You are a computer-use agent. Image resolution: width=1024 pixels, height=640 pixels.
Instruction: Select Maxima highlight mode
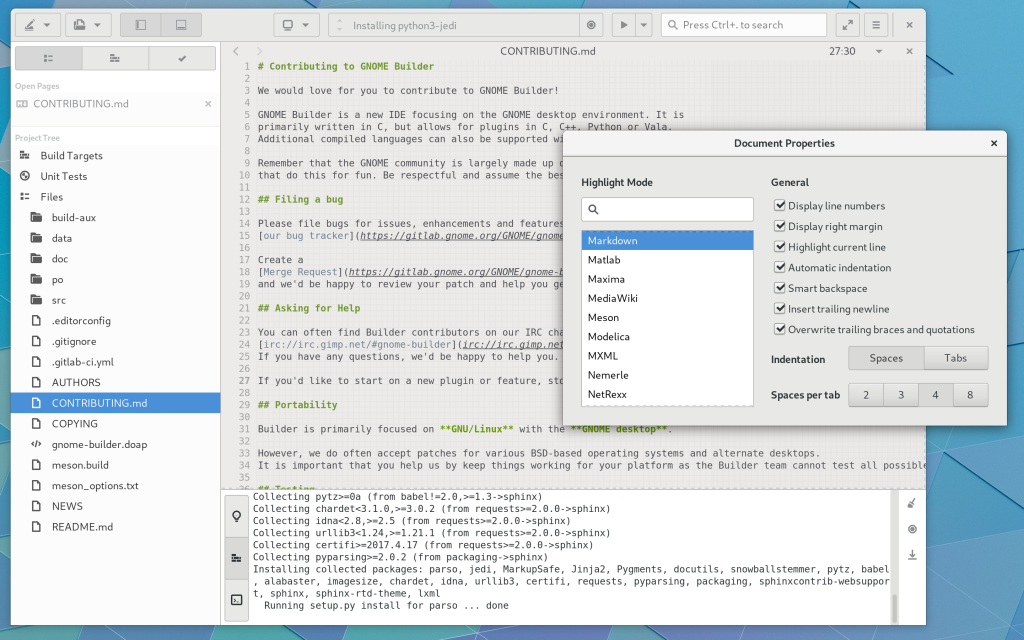click(667, 279)
